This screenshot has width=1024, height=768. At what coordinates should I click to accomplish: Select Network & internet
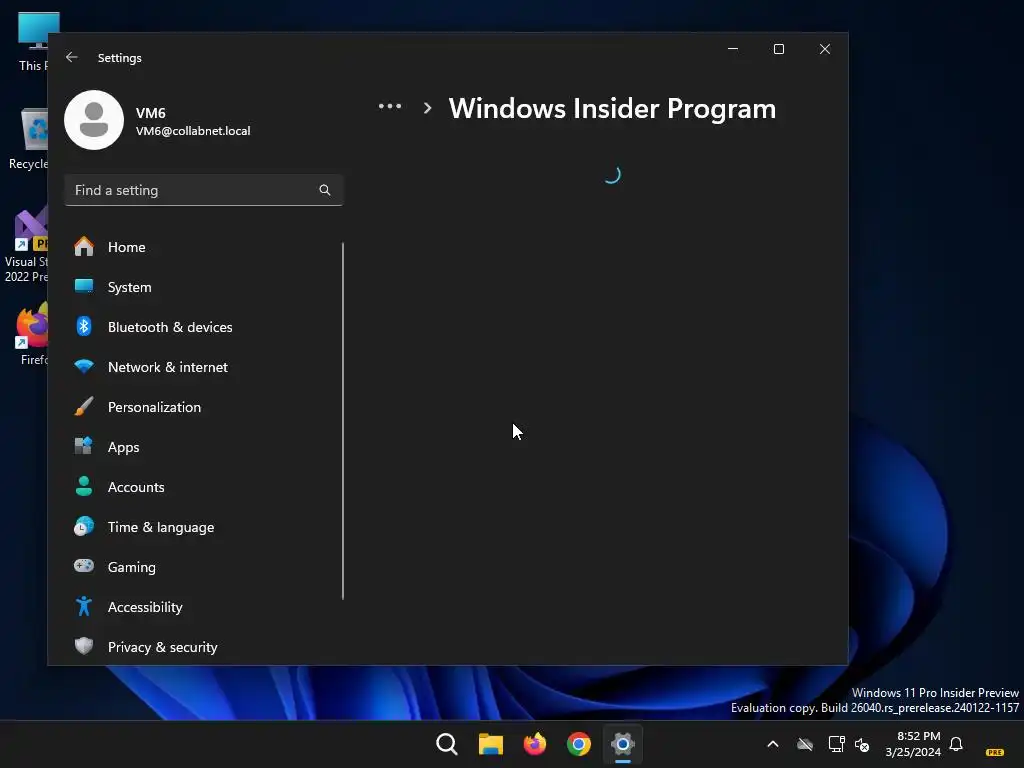[204, 367]
